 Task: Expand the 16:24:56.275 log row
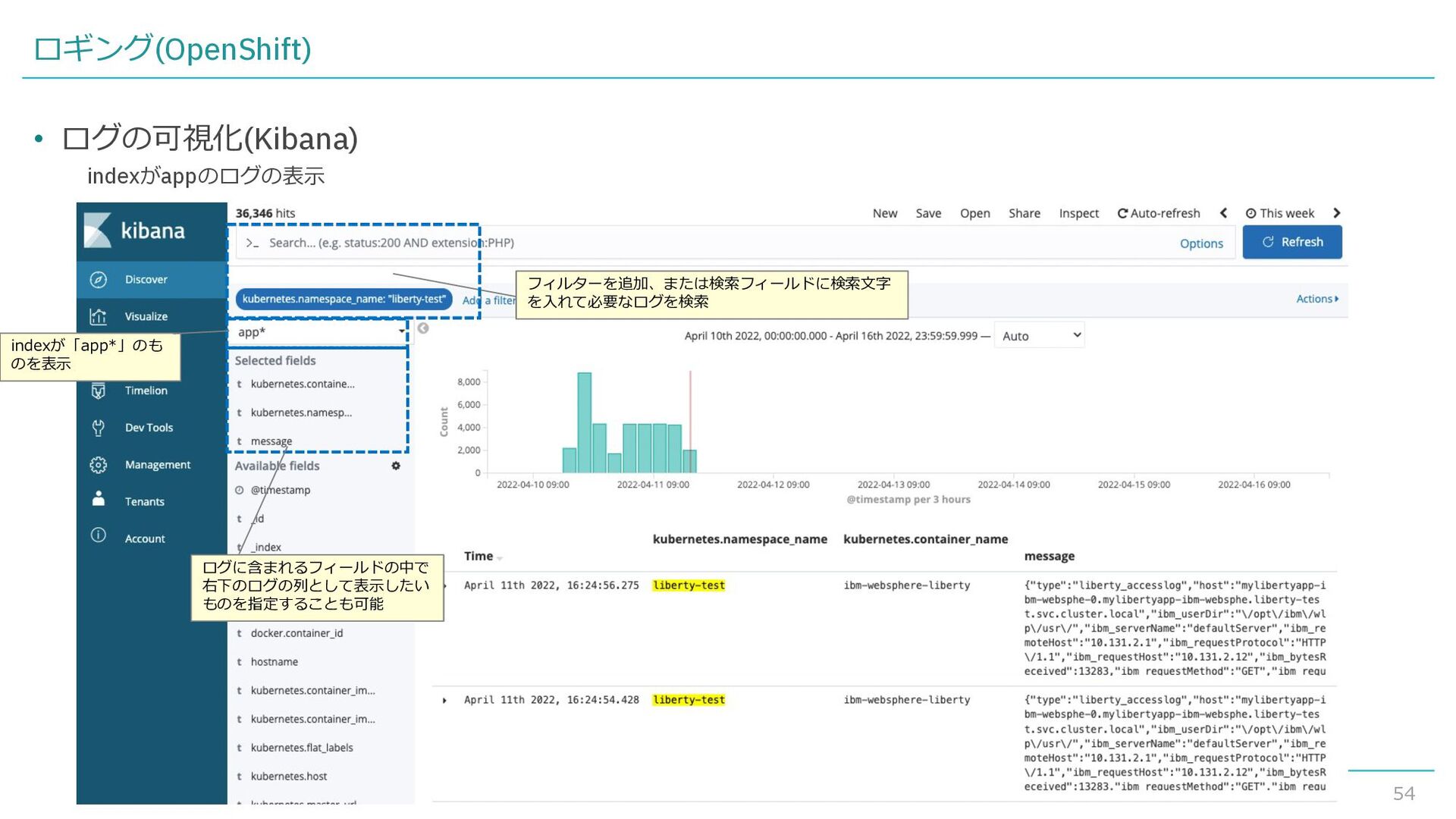point(444,586)
